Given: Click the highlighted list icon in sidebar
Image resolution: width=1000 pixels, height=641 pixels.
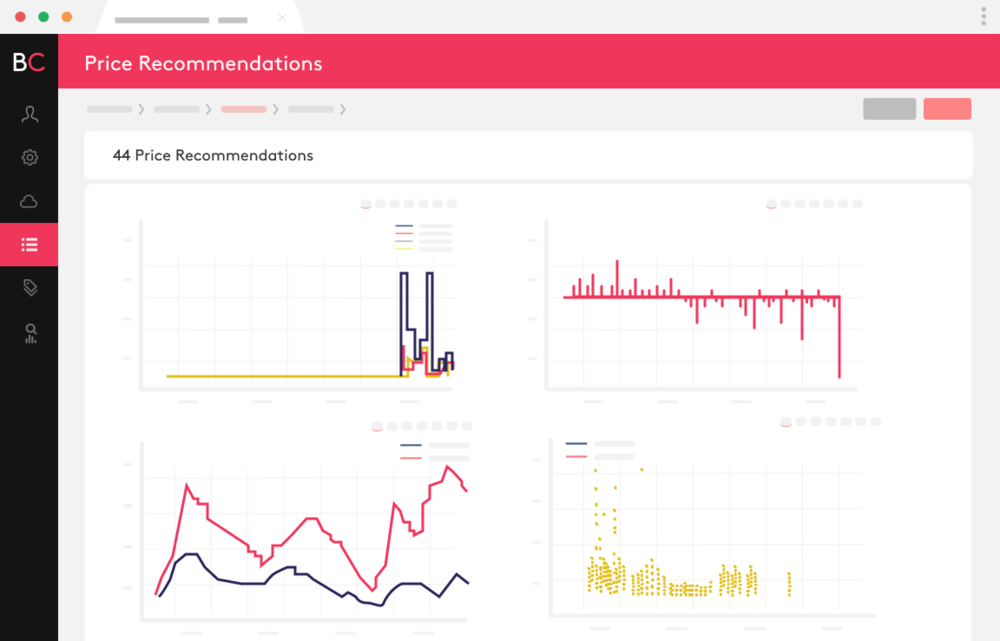Looking at the screenshot, I should point(29,244).
